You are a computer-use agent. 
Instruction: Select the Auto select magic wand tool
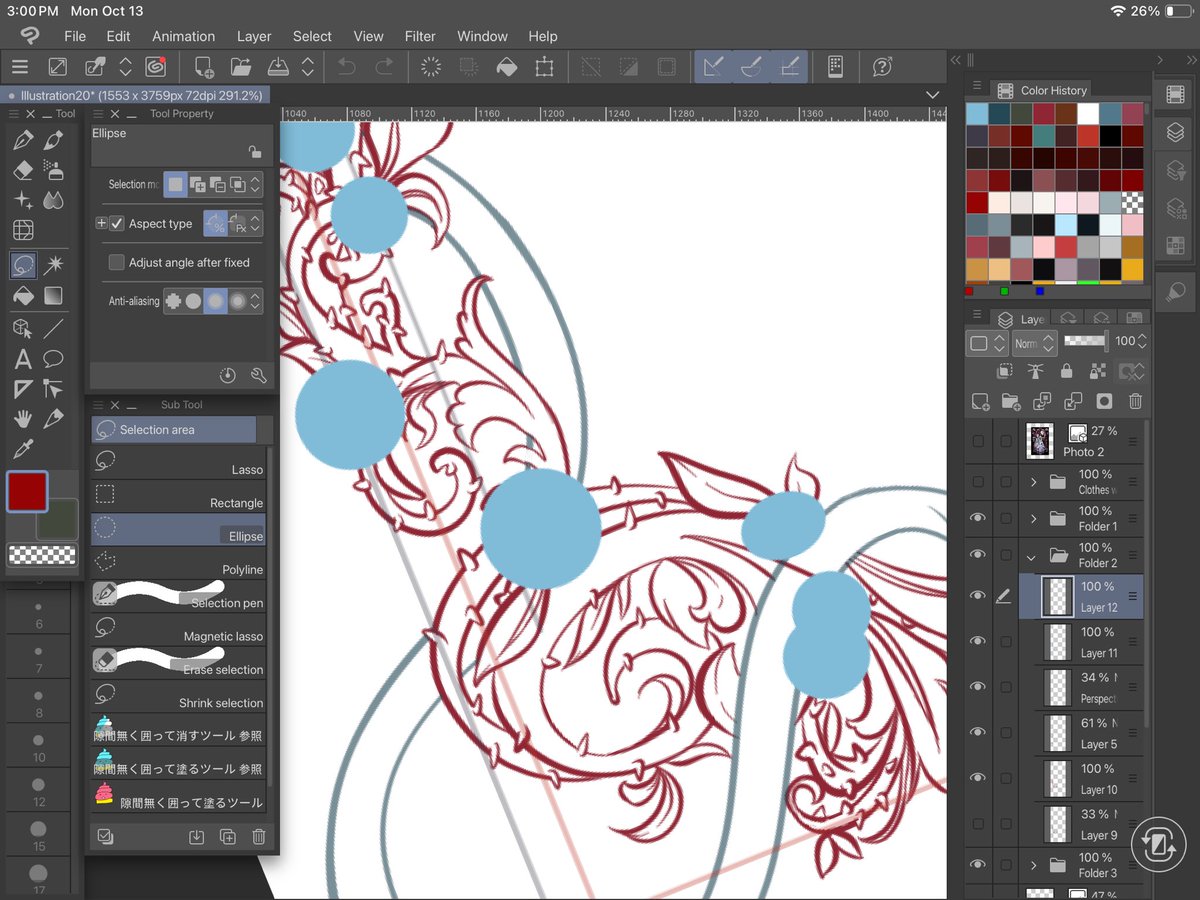click(x=54, y=264)
